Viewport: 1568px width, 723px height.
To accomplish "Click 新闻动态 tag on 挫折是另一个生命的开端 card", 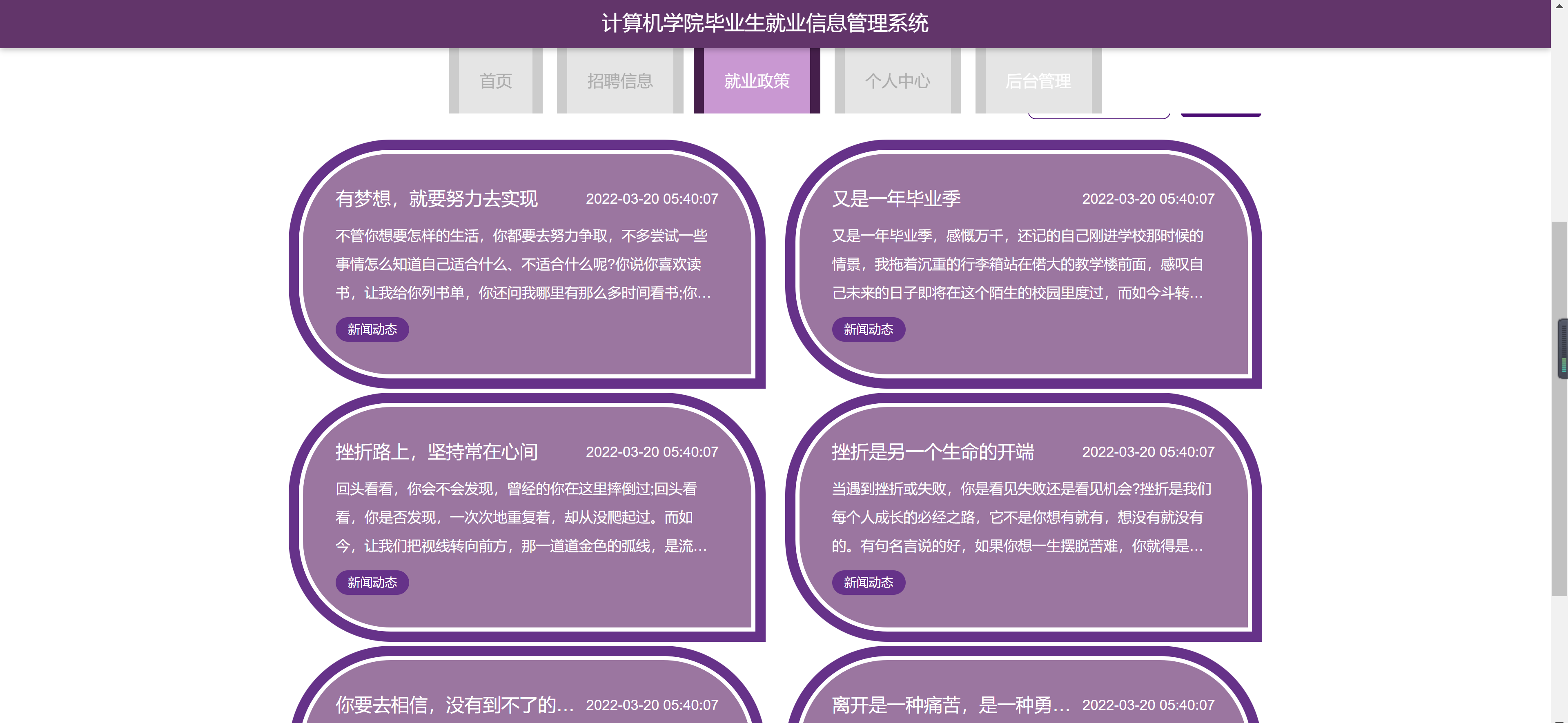I will [x=868, y=583].
